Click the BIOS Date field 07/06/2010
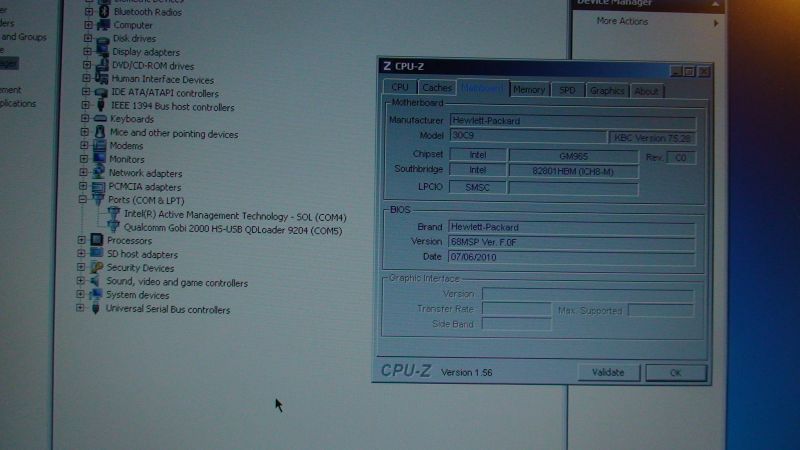The width and height of the screenshot is (800, 450). [571, 257]
